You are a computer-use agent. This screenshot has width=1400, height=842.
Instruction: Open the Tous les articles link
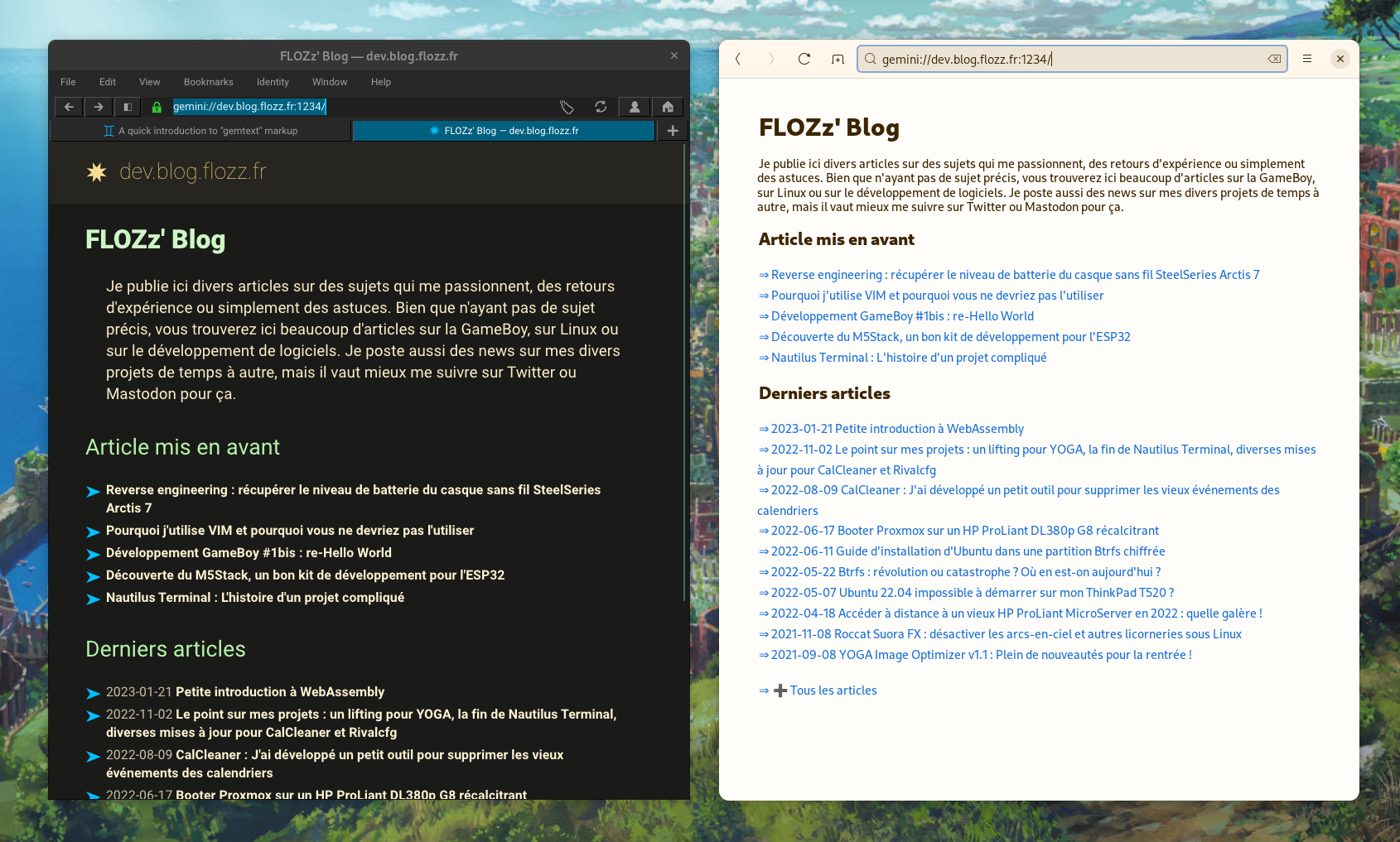coord(818,690)
